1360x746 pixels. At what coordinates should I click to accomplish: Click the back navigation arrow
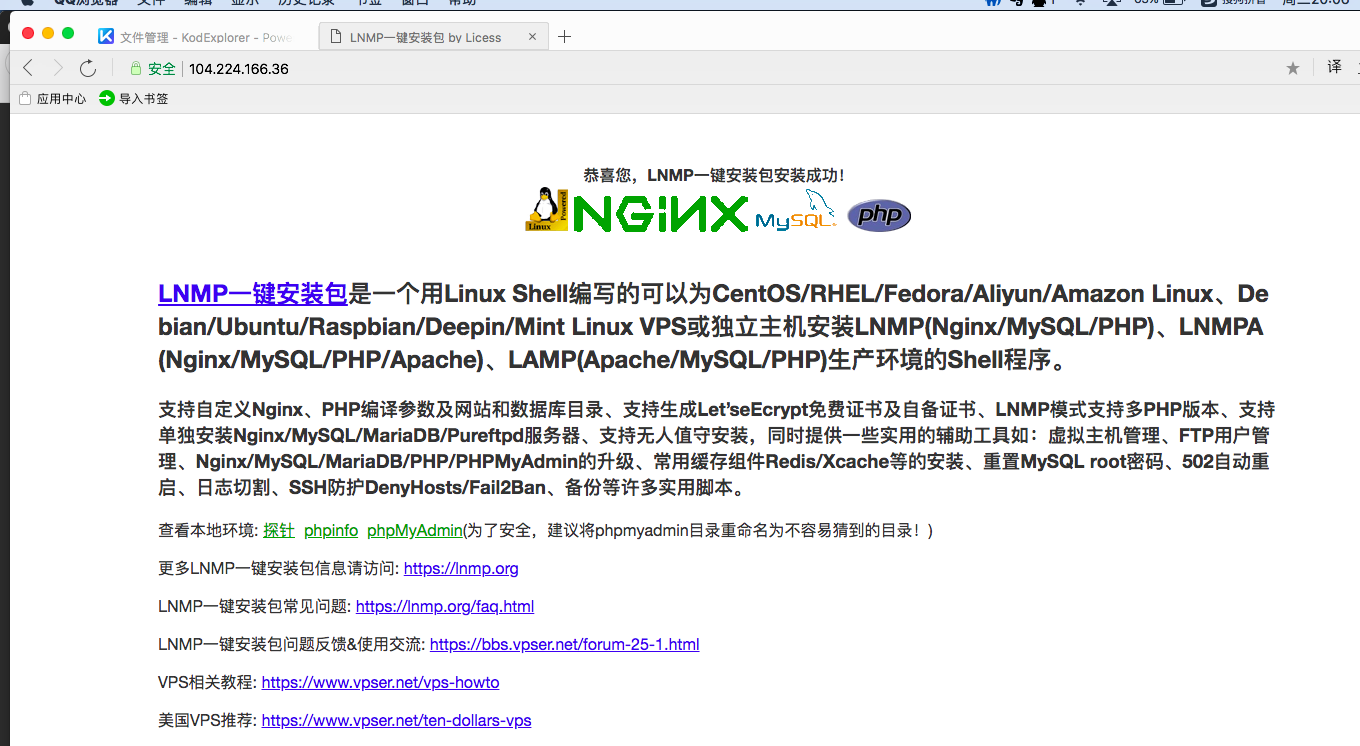pos(27,68)
